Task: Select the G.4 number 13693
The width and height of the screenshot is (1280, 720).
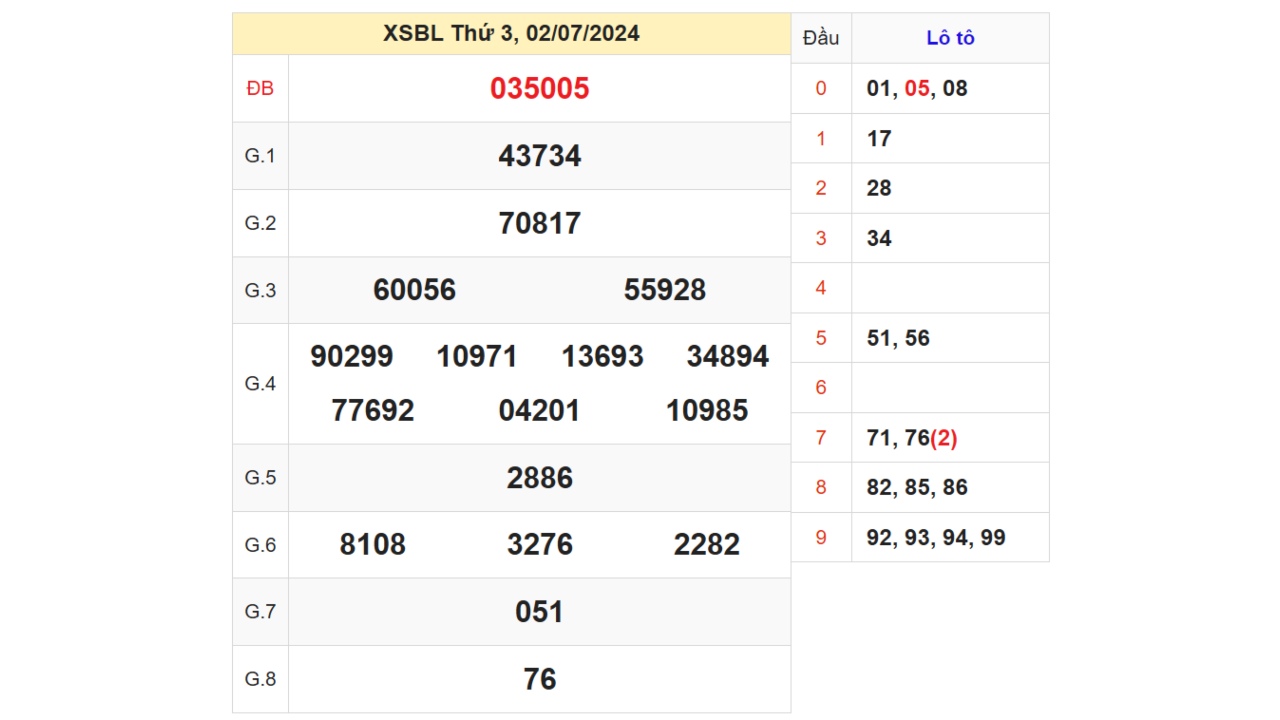Action: [x=603, y=357]
